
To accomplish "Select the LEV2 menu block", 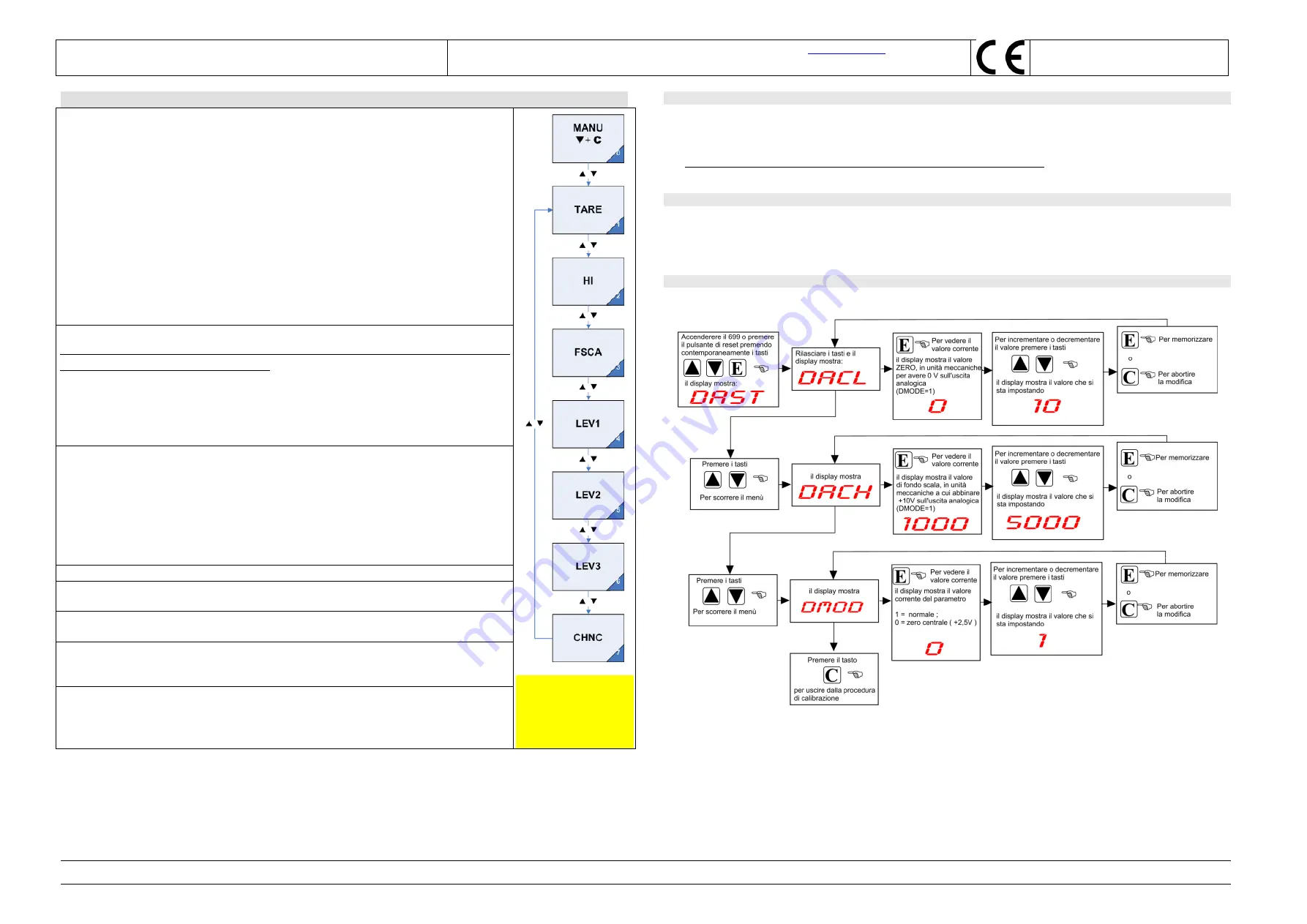I will click(x=588, y=495).
